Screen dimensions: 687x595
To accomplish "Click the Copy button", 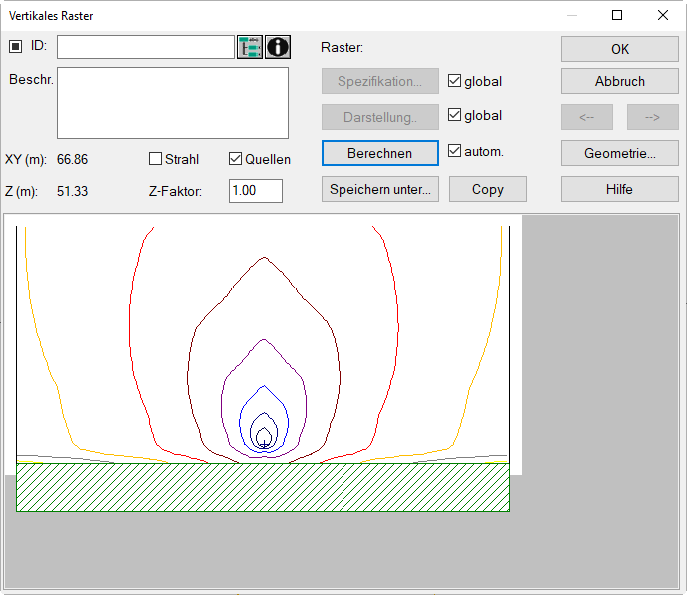I will point(488,189).
